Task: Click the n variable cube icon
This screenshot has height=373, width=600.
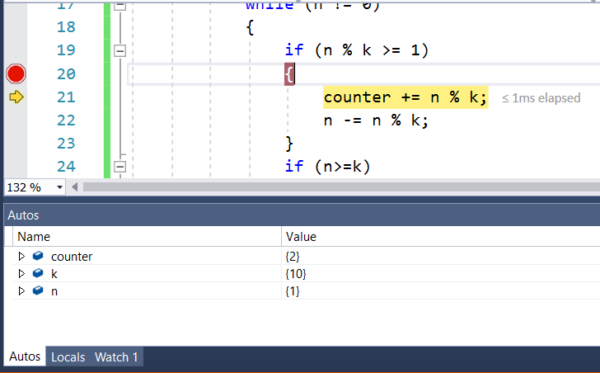Action: pos(38,291)
